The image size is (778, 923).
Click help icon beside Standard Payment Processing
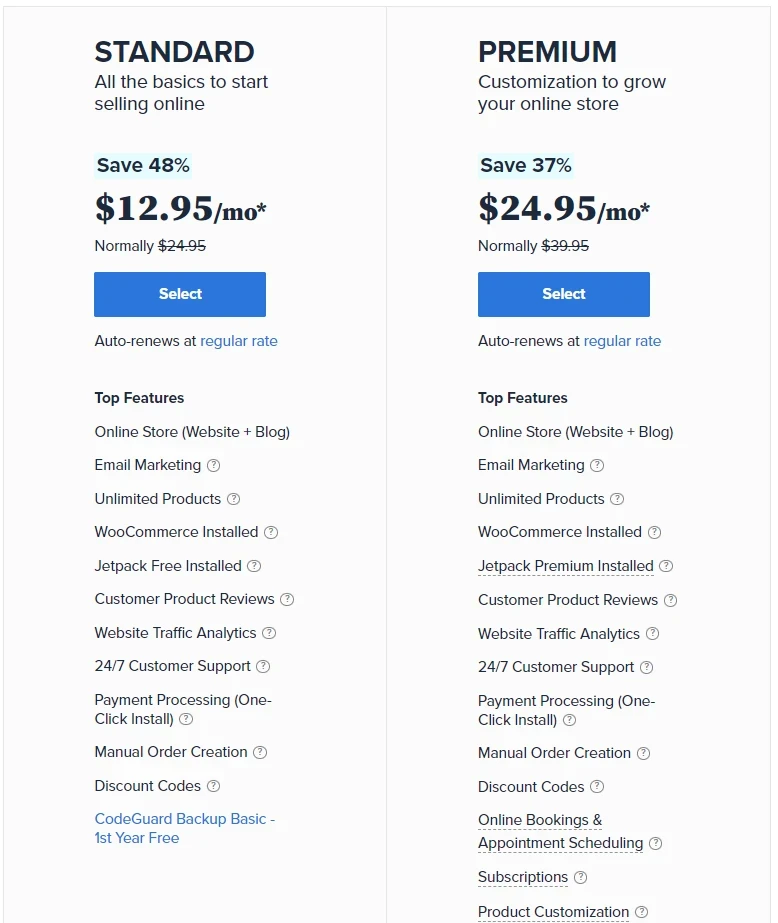click(186, 719)
